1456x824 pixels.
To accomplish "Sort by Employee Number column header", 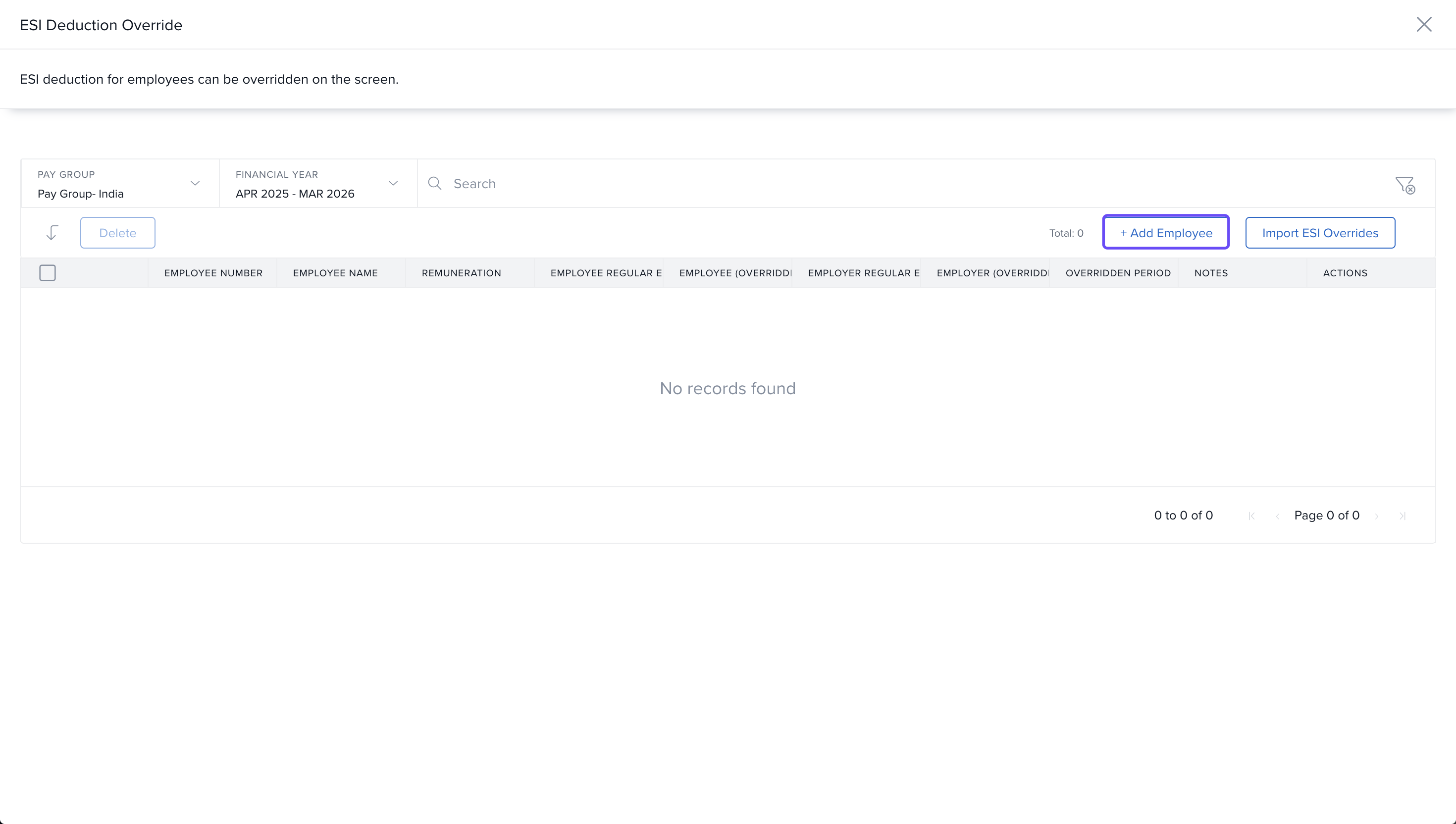I will point(213,273).
